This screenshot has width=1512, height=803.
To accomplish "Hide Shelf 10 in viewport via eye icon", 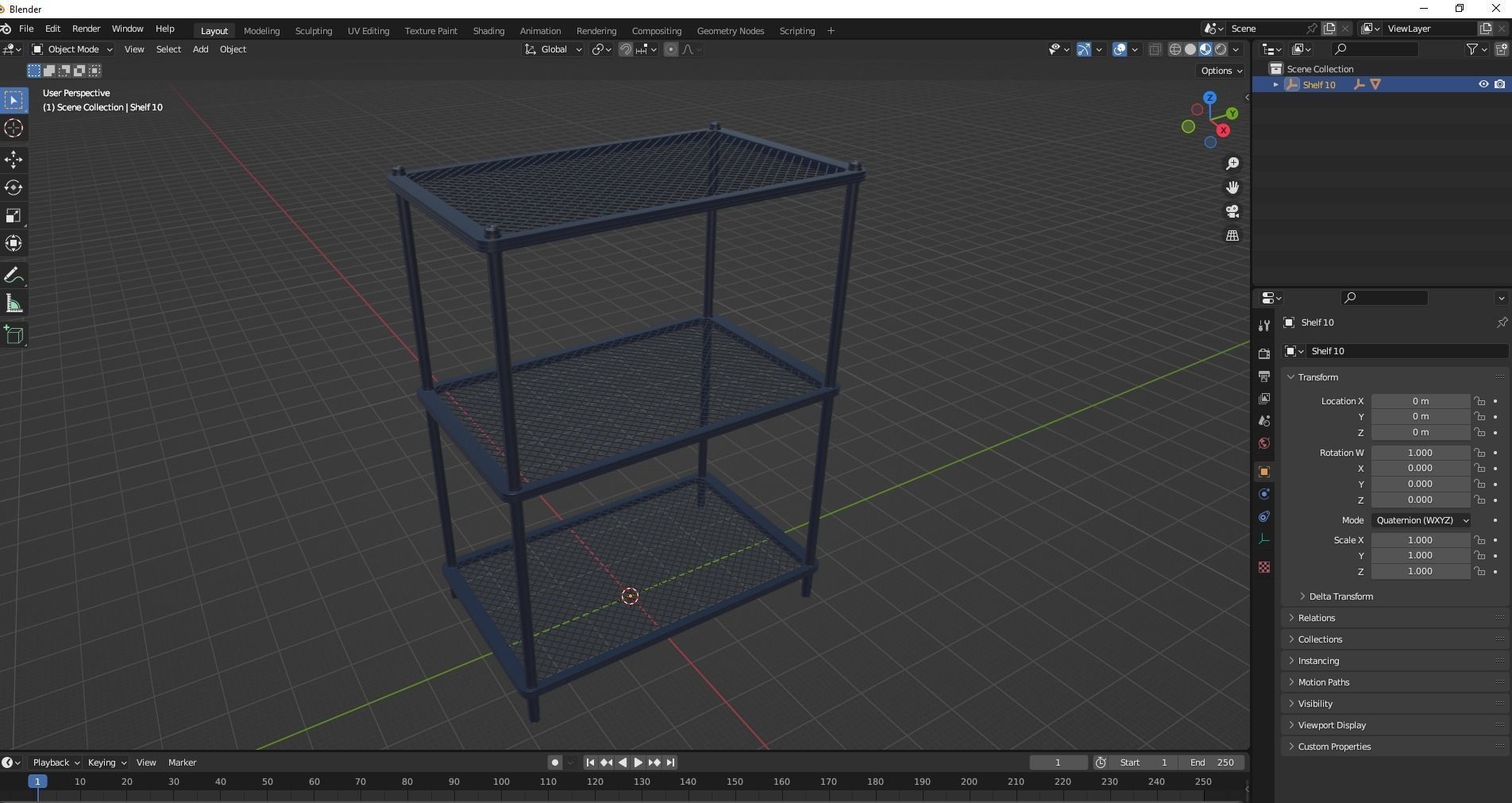I will pos(1483,84).
